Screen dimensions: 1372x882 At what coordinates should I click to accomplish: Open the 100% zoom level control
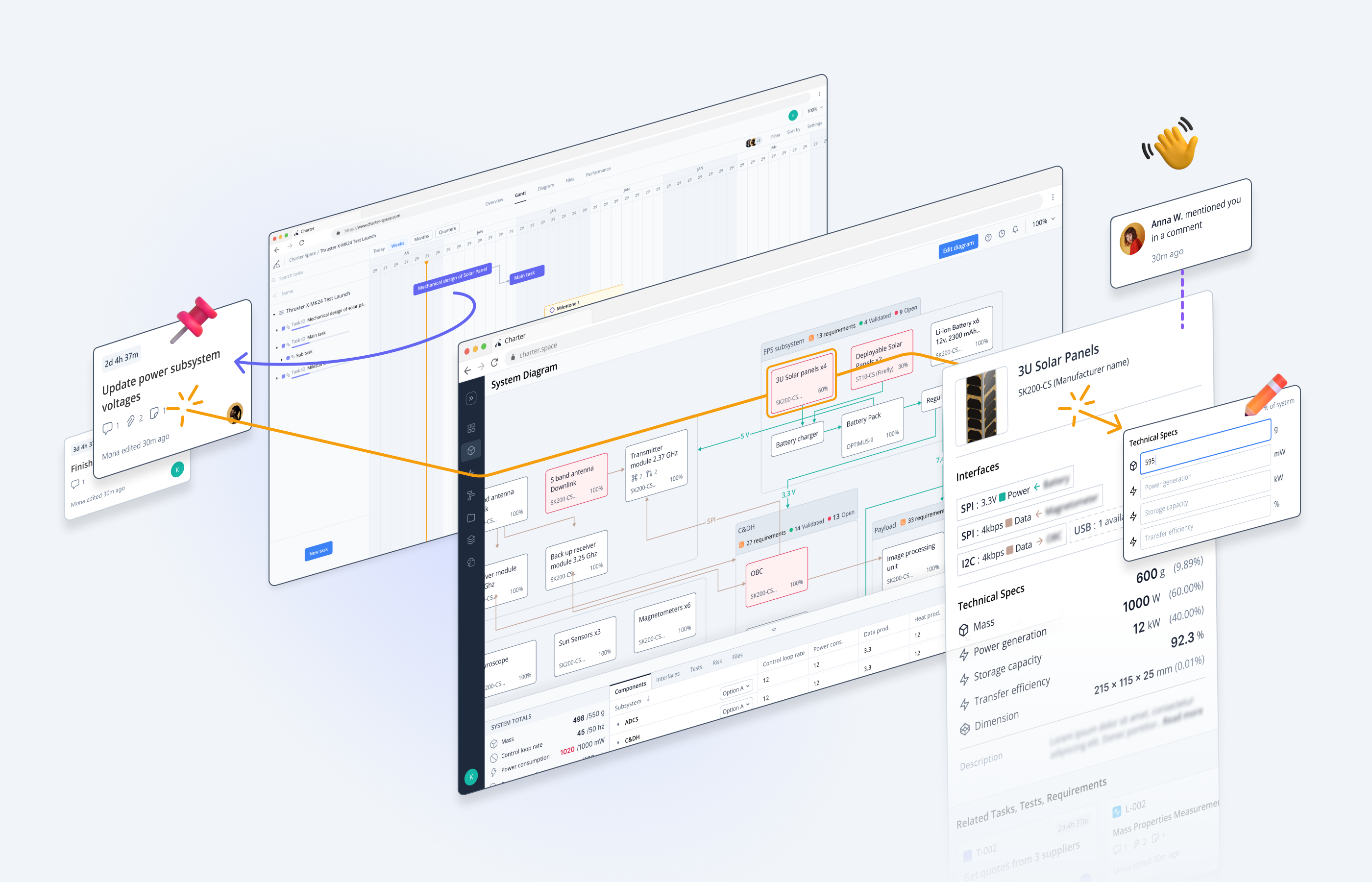click(1042, 223)
